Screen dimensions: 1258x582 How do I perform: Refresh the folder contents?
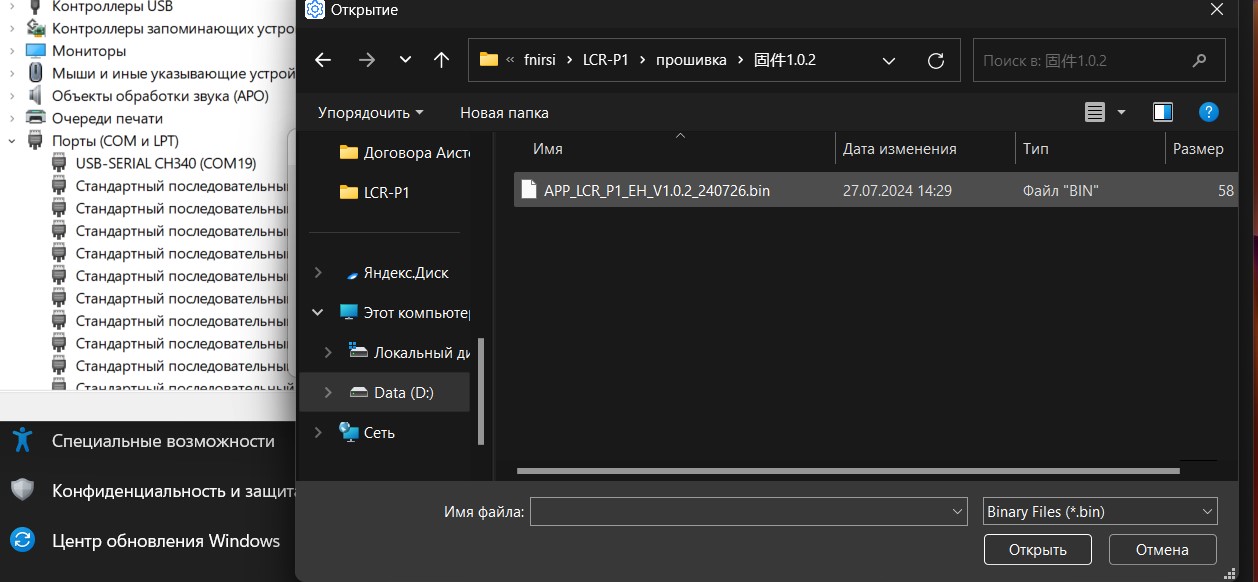[x=936, y=60]
